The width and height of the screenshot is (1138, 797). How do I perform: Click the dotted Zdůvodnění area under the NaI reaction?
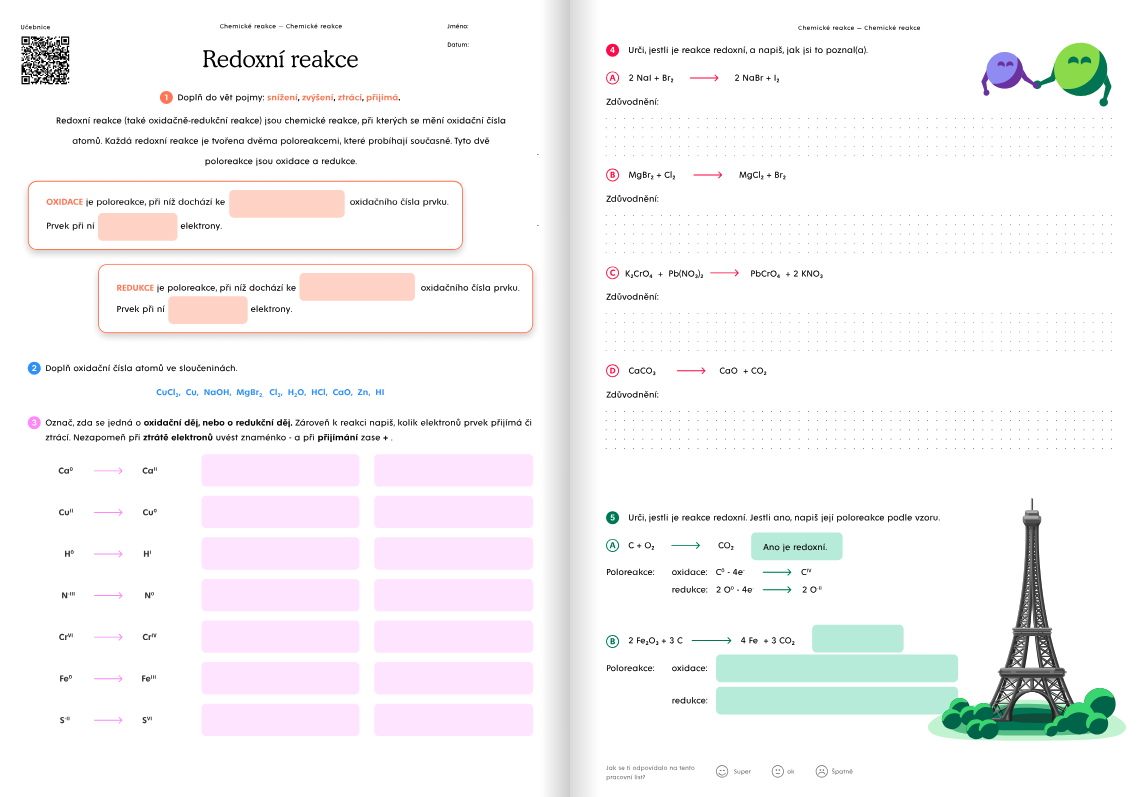click(860, 132)
